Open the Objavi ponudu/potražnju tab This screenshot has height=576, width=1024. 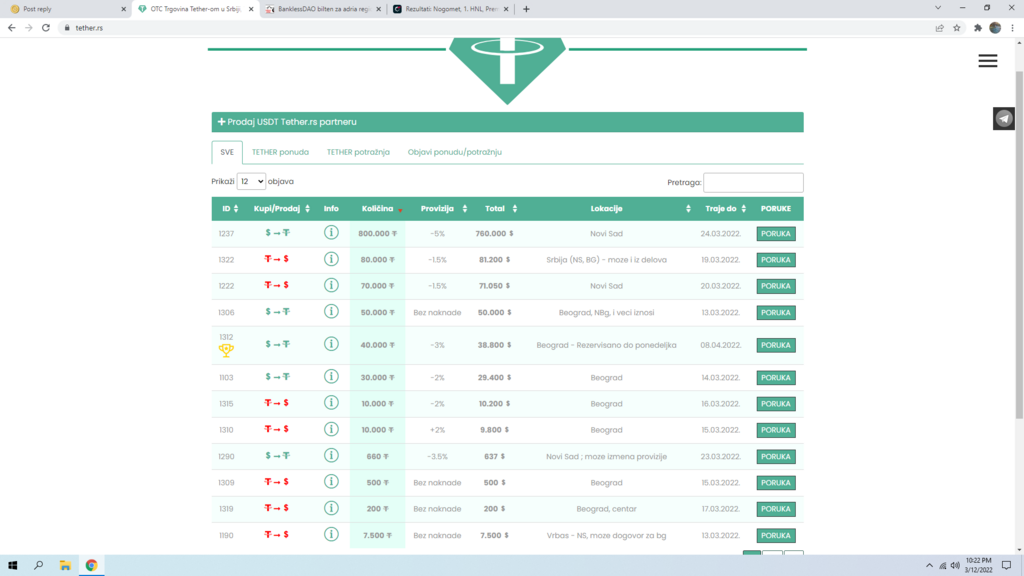pyautogui.click(x=455, y=152)
